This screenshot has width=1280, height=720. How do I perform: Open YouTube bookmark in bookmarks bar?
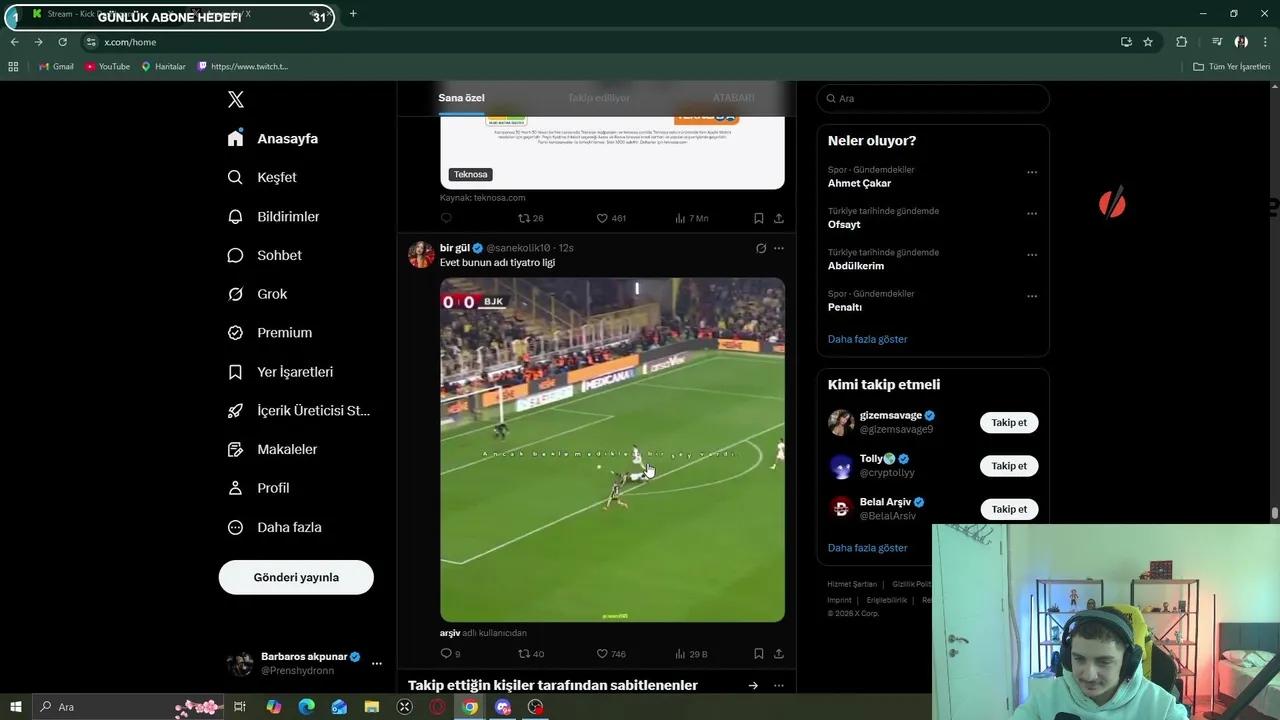pos(107,66)
